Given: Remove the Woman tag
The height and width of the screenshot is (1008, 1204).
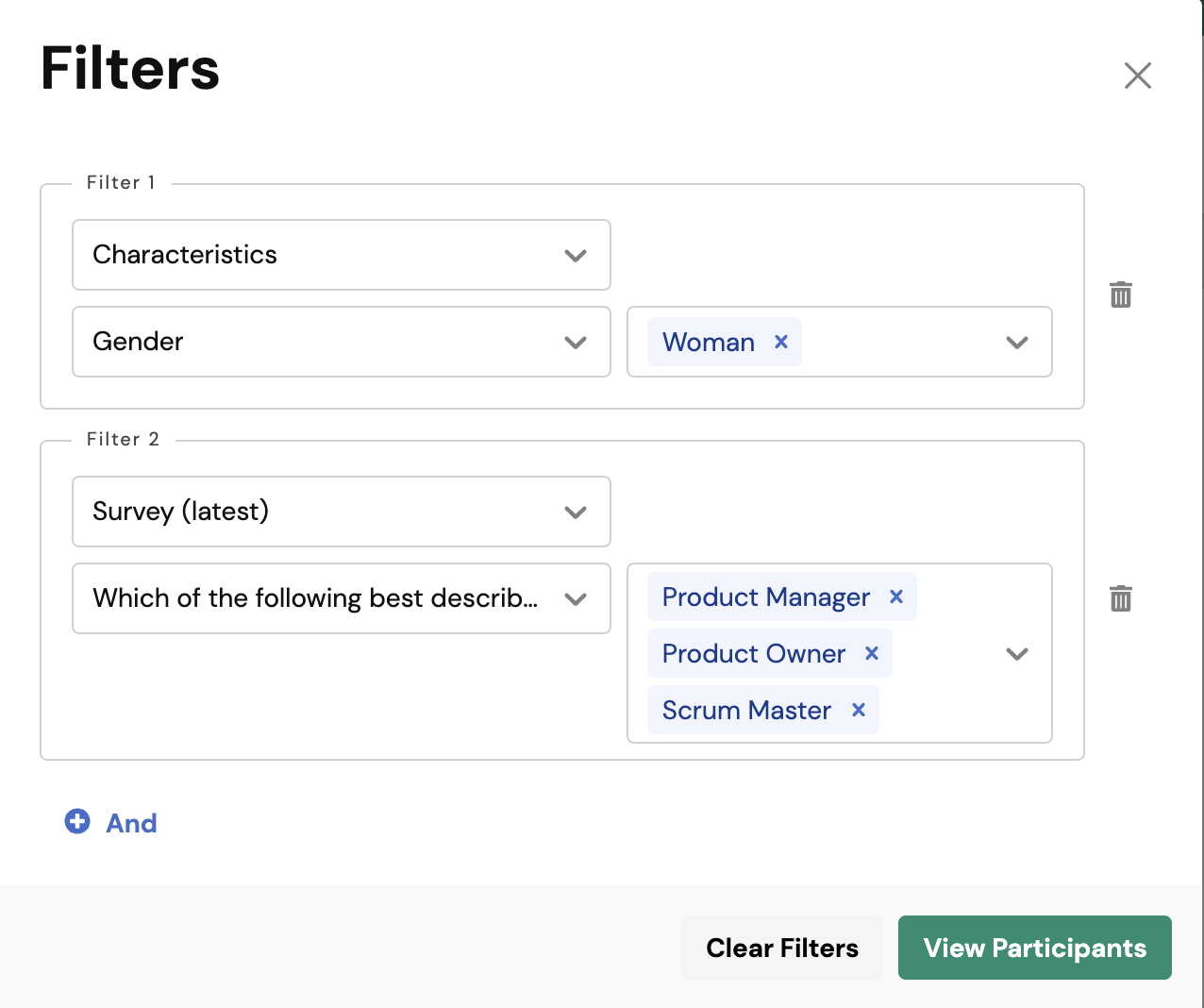Looking at the screenshot, I should click(781, 342).
